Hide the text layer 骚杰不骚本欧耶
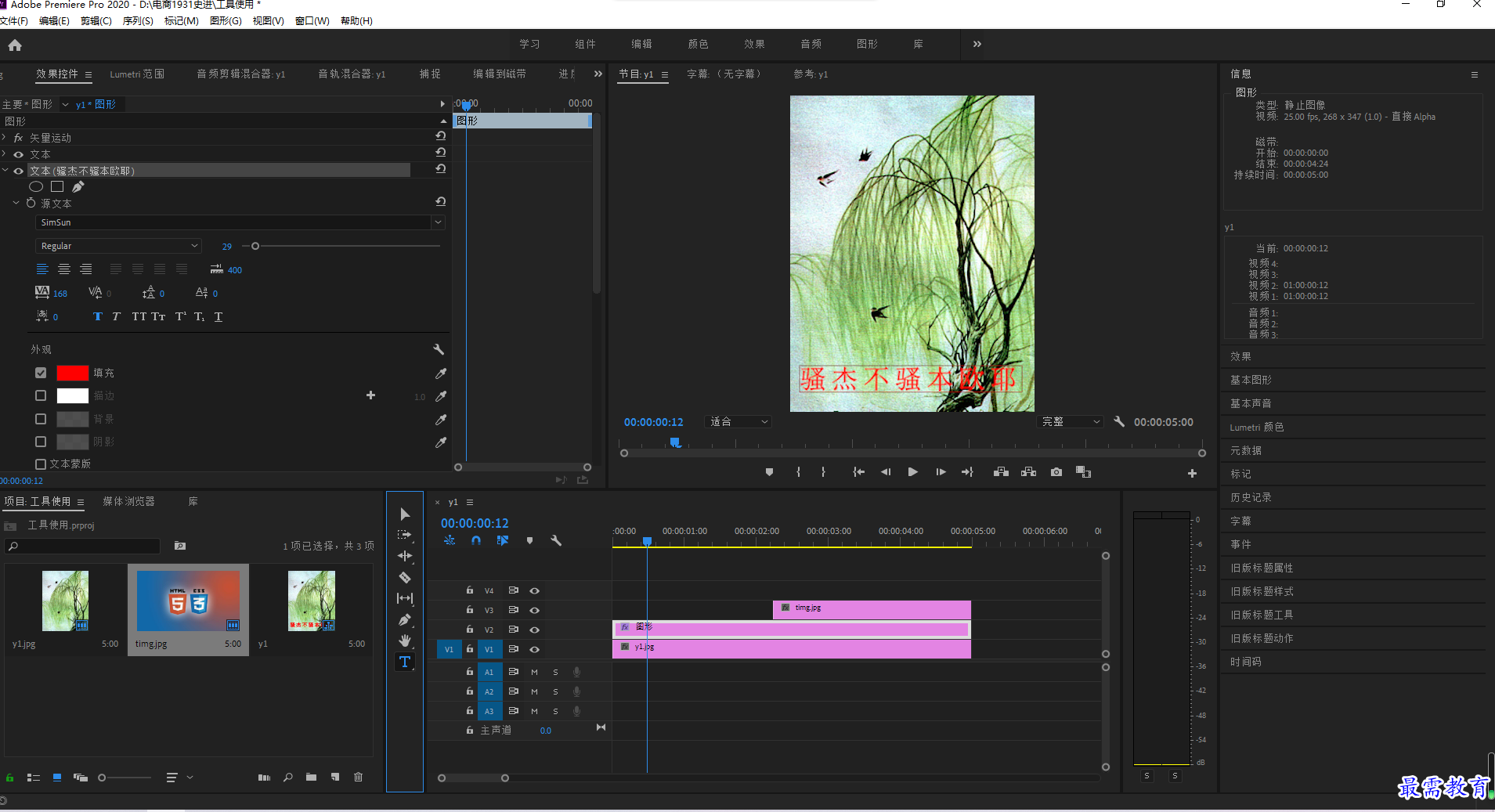The width and height of the screenshot is (1495, 812). [x=18, y=171]
